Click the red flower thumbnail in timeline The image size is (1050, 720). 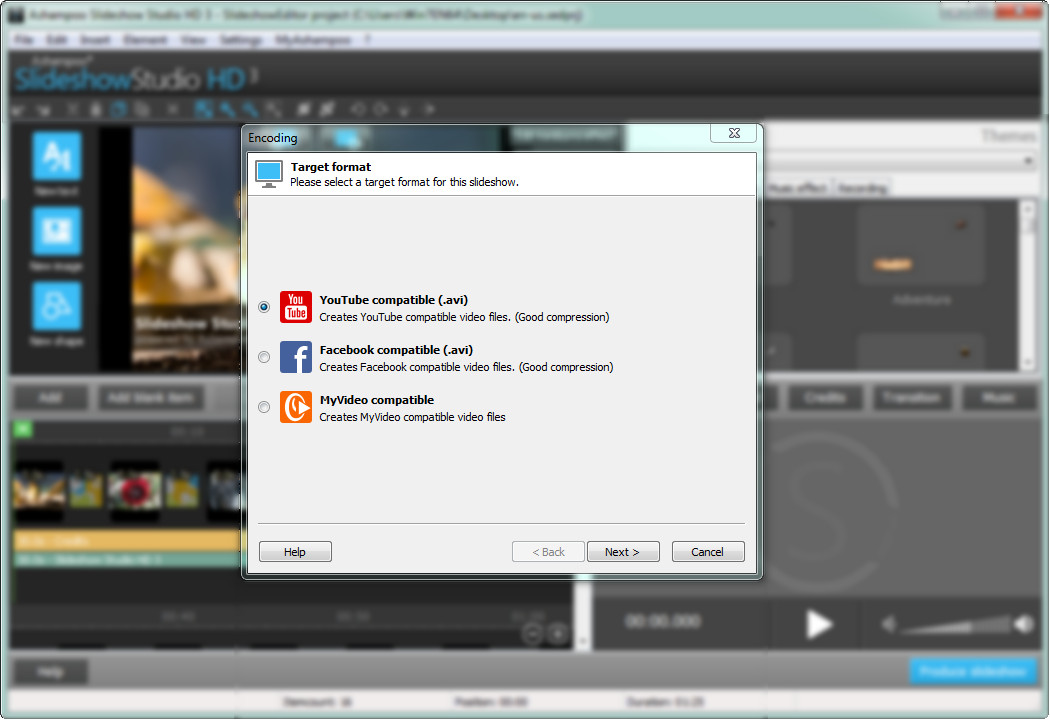(x=134, y=490)
